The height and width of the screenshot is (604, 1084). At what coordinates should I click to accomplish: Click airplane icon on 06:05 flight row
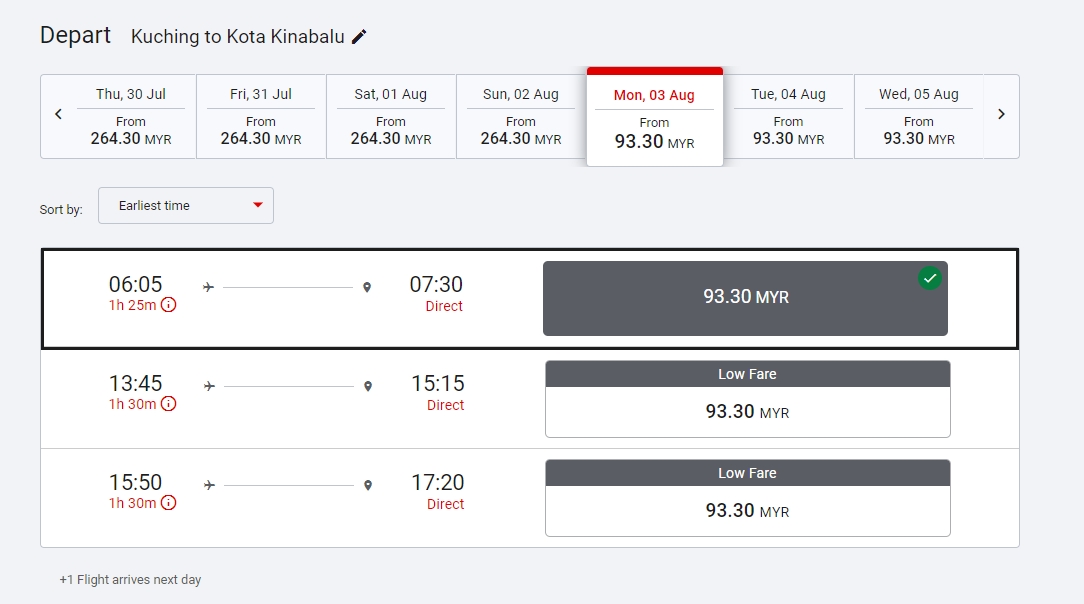click(x=208, y=287)
